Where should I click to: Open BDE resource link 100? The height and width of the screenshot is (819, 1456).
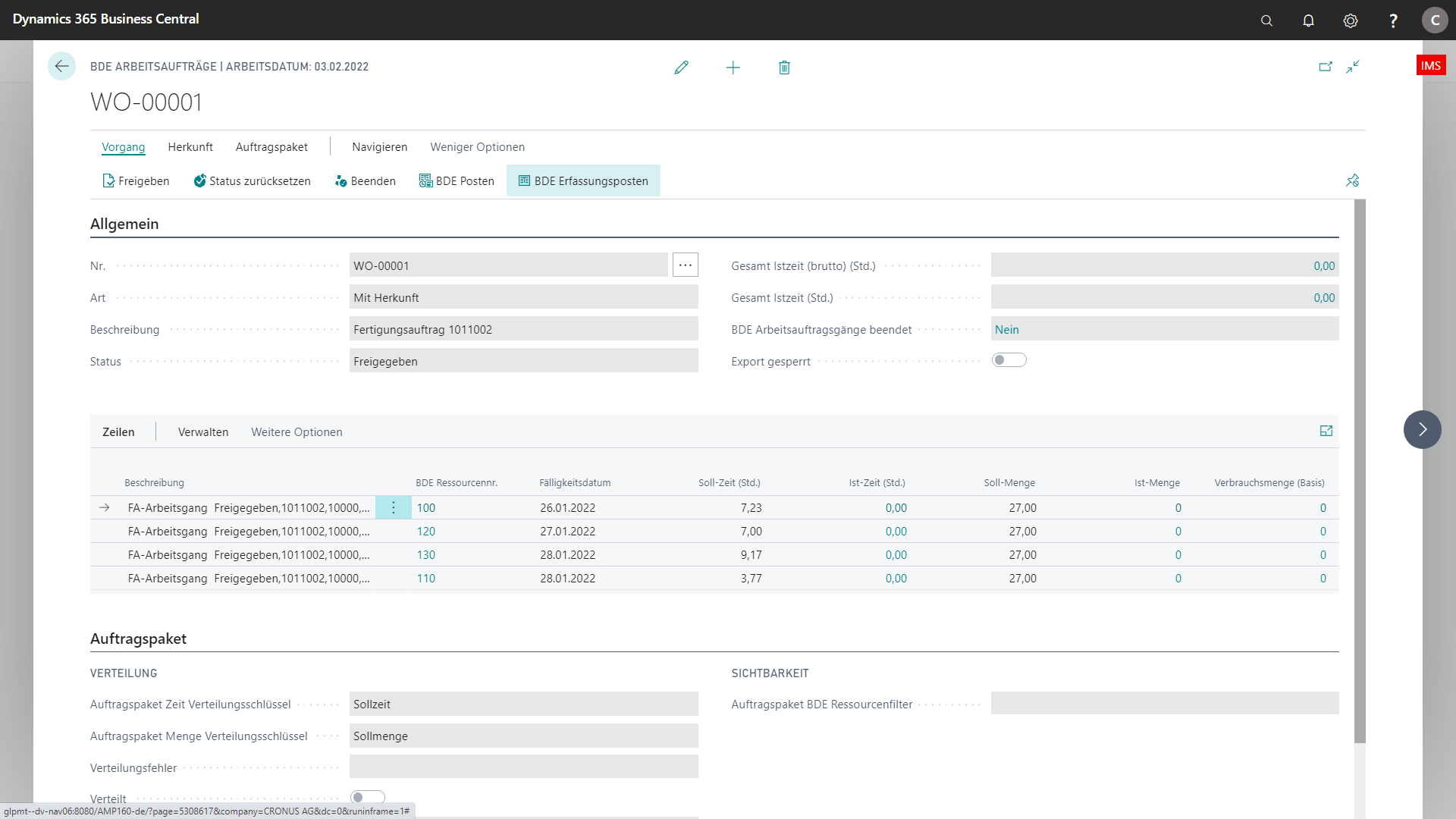tap(426, 508)
